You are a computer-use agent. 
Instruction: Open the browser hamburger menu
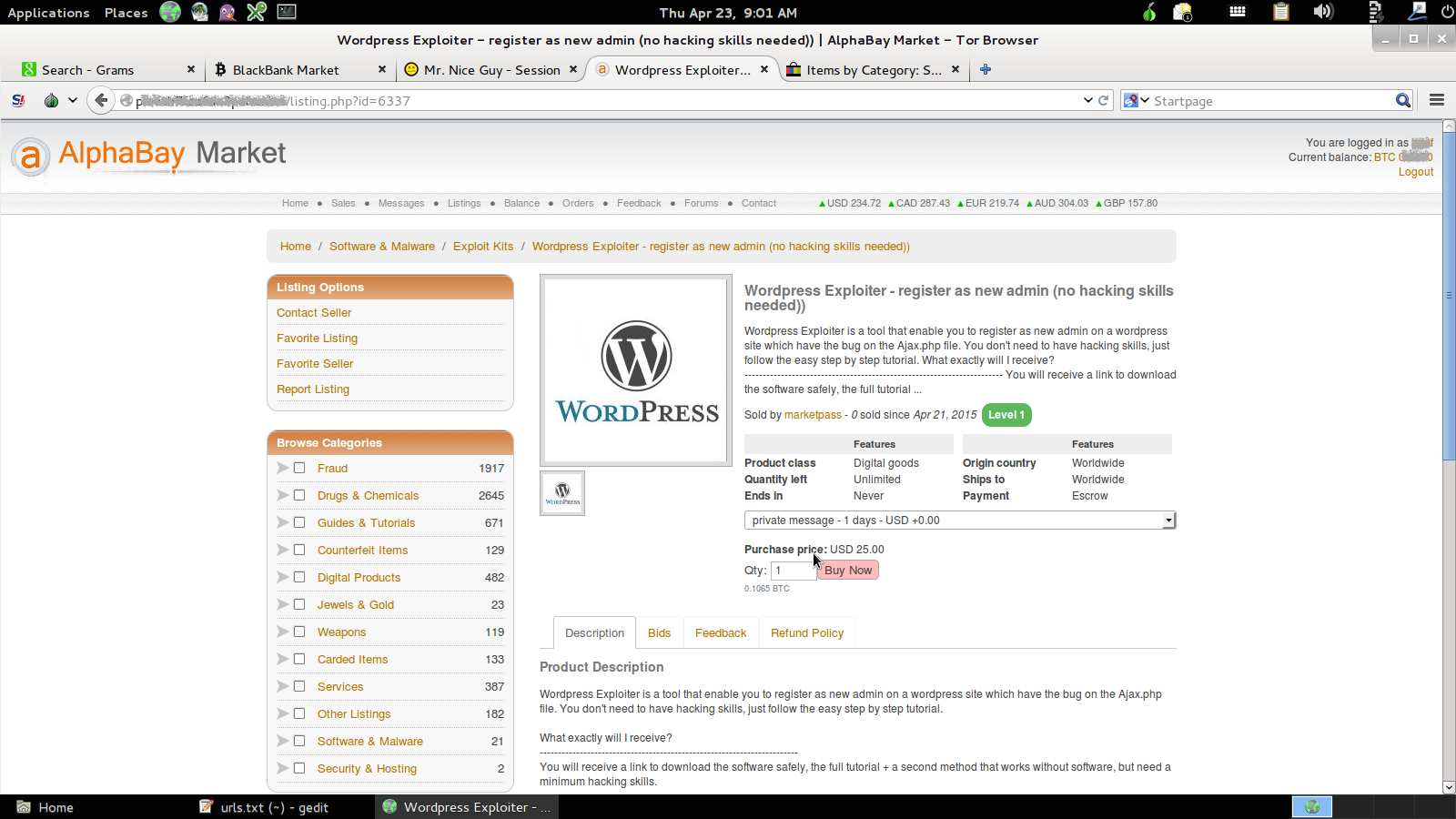[x=1437, y=100]
